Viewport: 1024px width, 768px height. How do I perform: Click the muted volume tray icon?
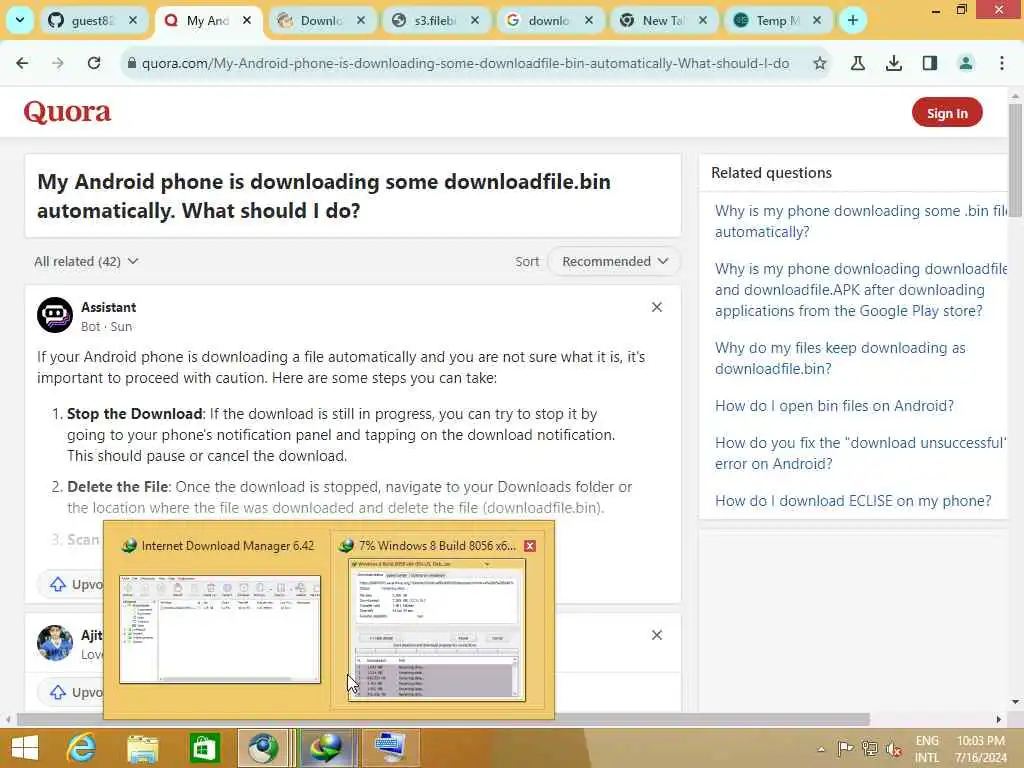tap(893, 749)
